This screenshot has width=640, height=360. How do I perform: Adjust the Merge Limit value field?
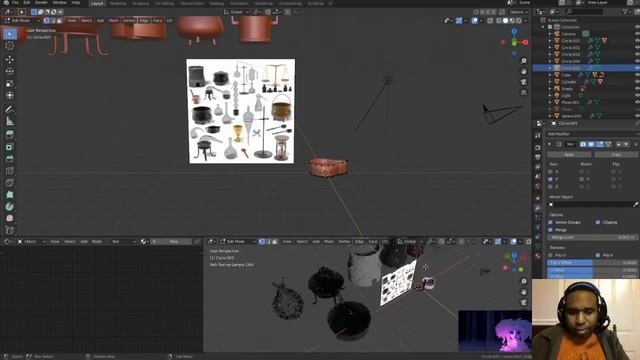pos(592,237)
